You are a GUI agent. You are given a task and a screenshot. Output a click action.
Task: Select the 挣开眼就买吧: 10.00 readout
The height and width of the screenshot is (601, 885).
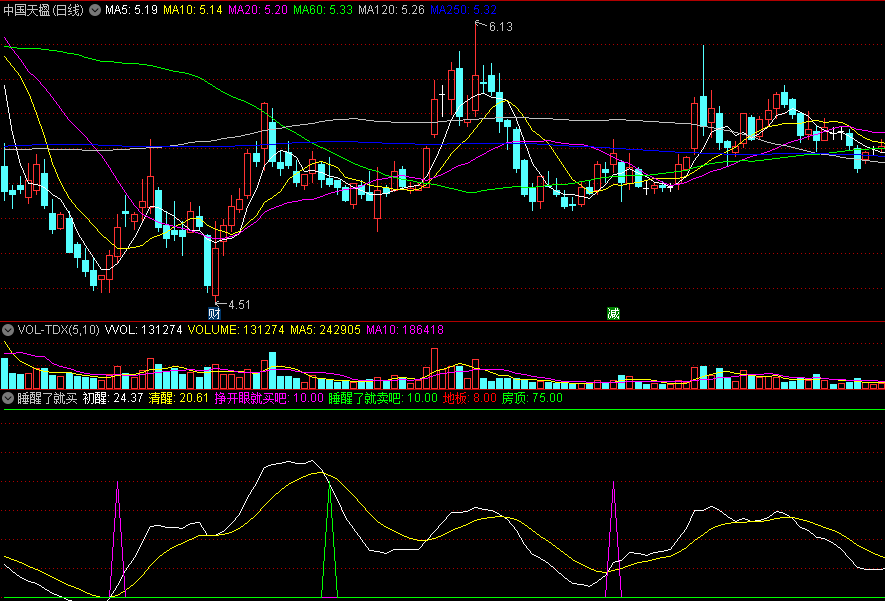coord(269,398)
